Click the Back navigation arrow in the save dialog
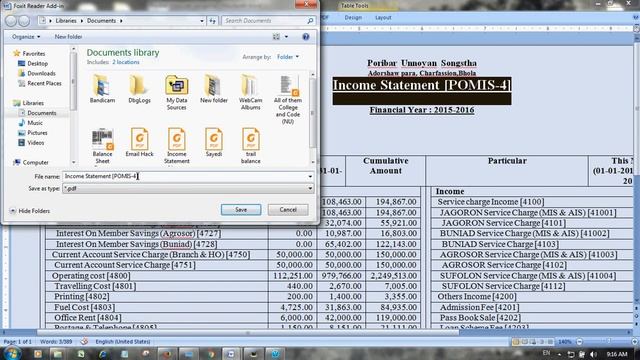This screenshot has width=640, height=360. [11, 21]
